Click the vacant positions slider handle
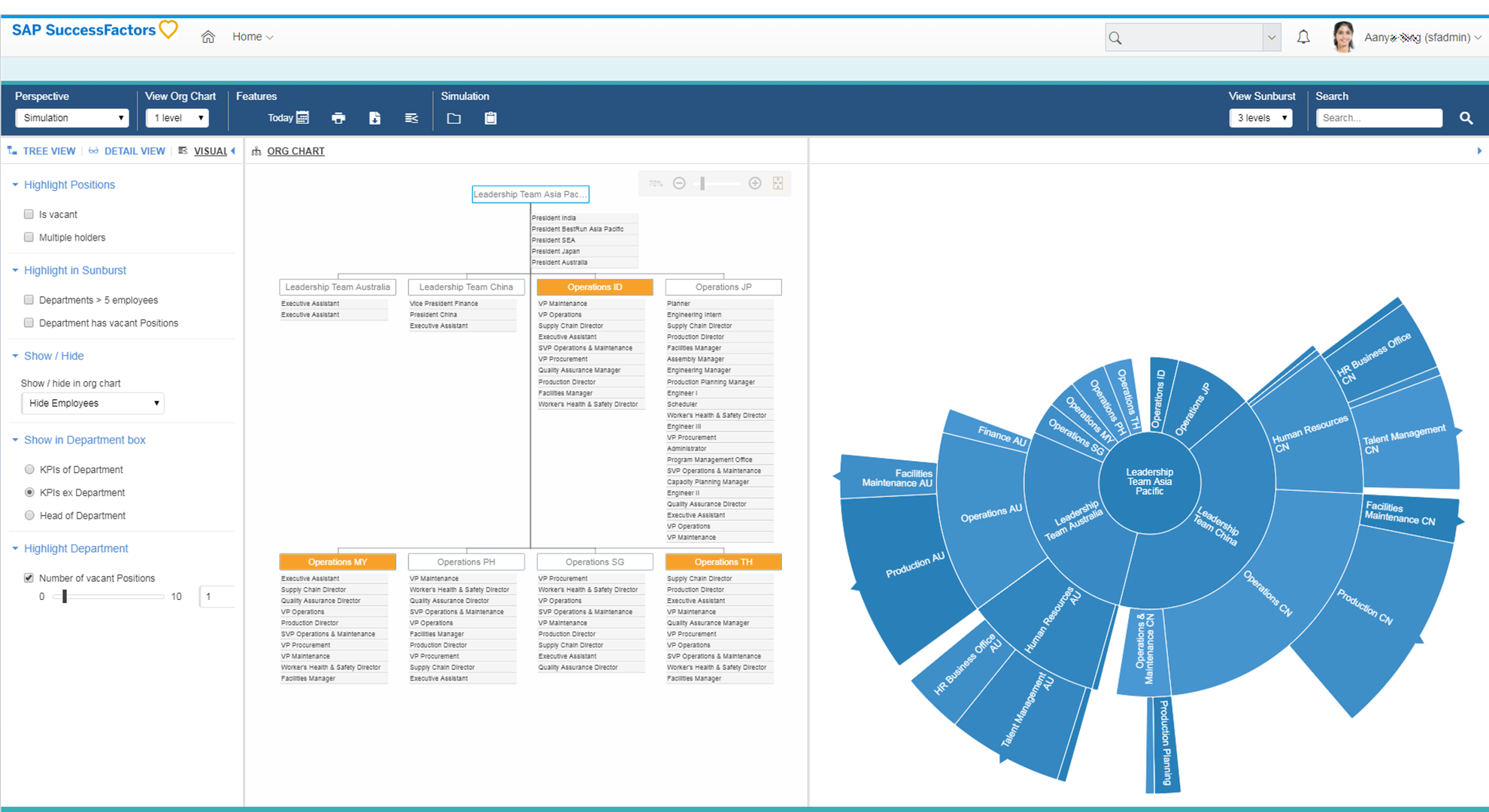This screenshot has height=812, width=1489. (65, 596)
